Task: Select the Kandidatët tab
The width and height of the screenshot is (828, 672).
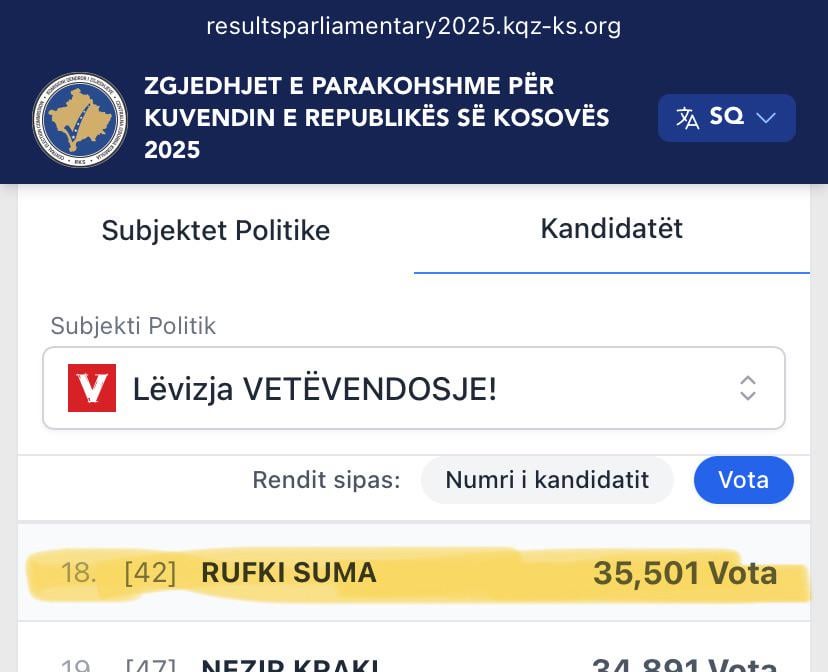Action: click(611, 229)
